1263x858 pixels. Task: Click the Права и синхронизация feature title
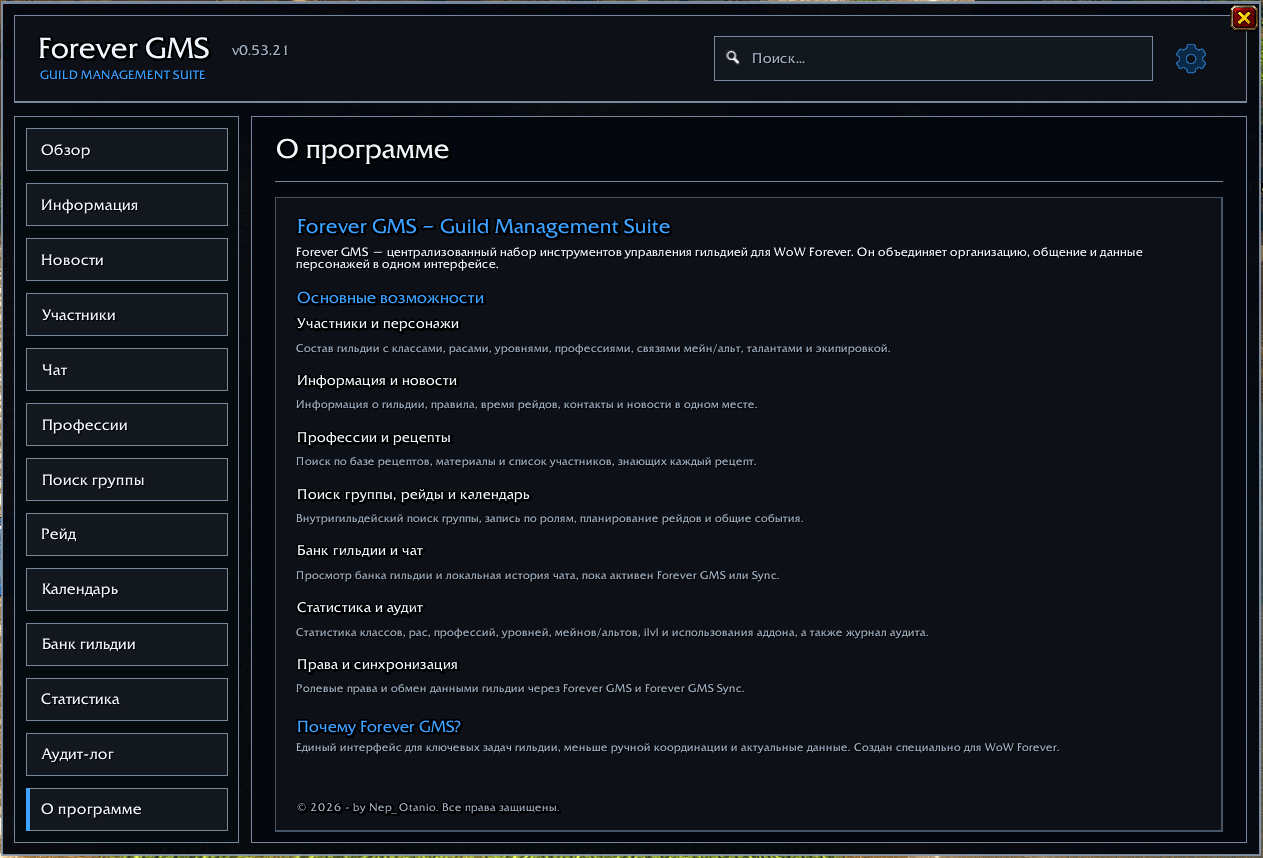coord(377,665)
